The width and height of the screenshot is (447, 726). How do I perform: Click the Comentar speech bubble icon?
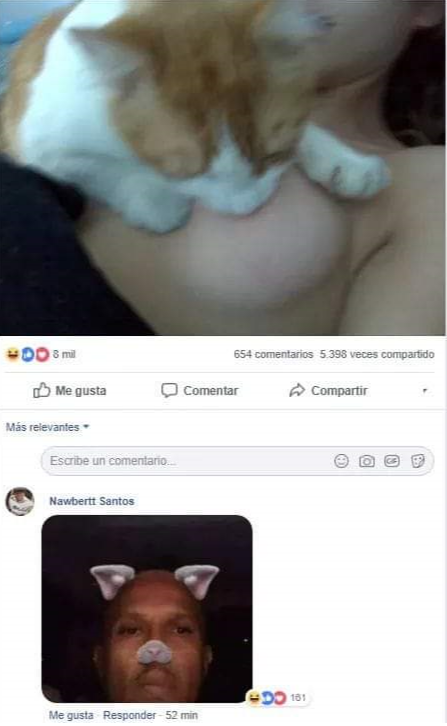tap(169, 390)
